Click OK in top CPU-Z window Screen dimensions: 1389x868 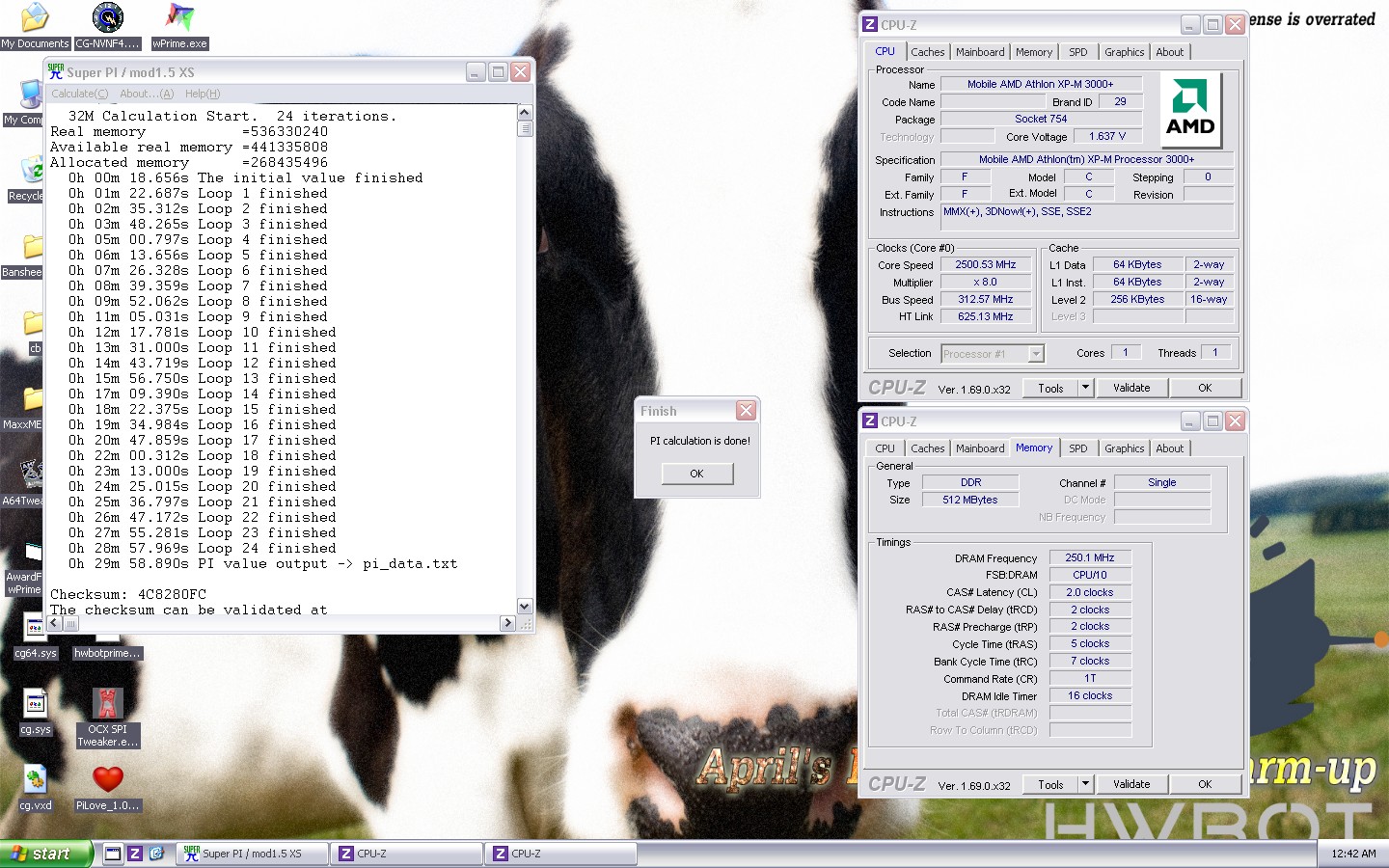pyautogui.click(x=1205, y=388)
